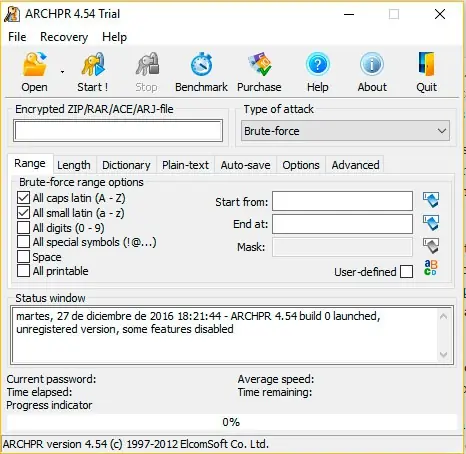
Task: Click the eraser icon next to End at
Action: click(431, 223)
